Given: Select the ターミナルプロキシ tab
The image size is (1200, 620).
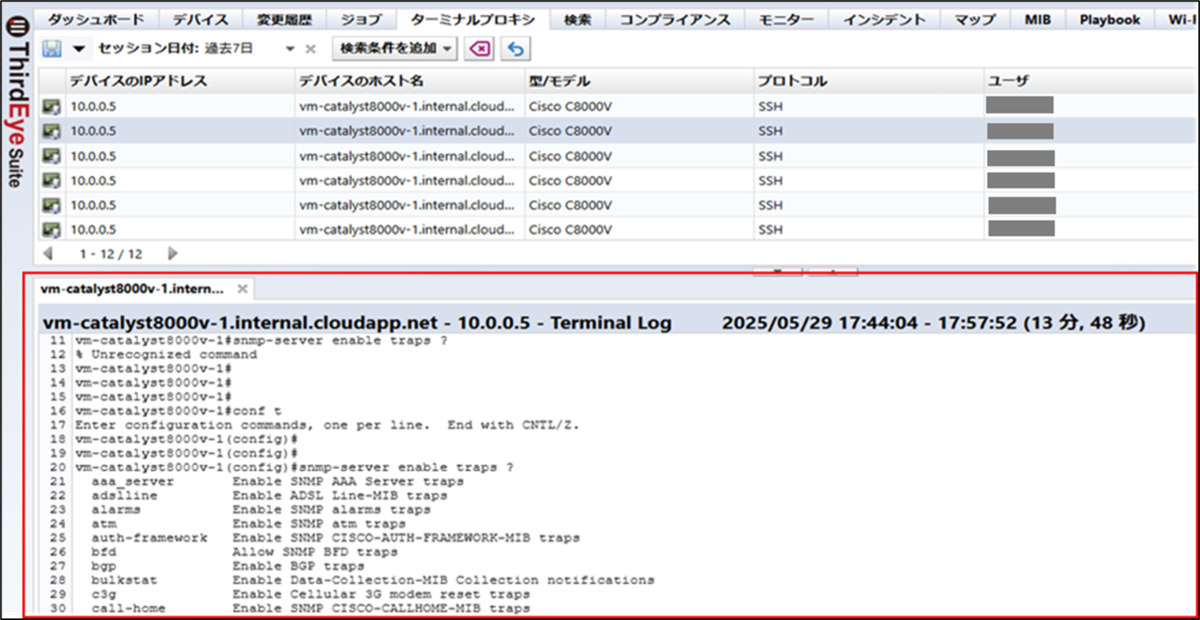Looking at the screenshot, I should (x=472, y=19).
